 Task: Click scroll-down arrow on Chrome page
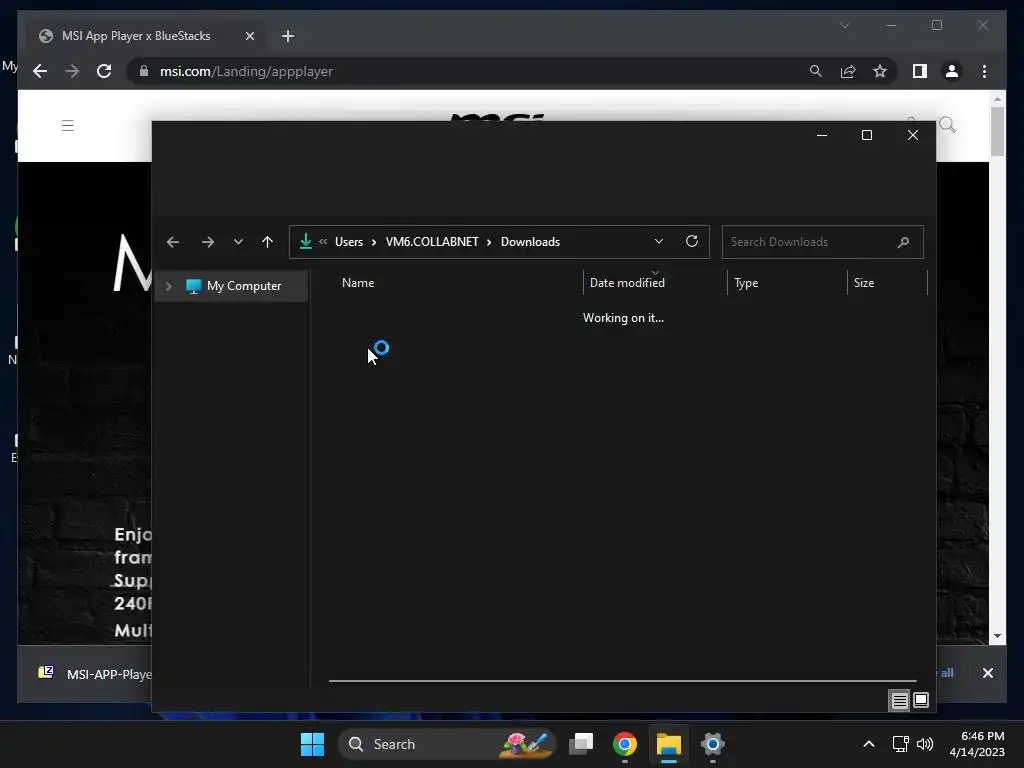point(997,636)
